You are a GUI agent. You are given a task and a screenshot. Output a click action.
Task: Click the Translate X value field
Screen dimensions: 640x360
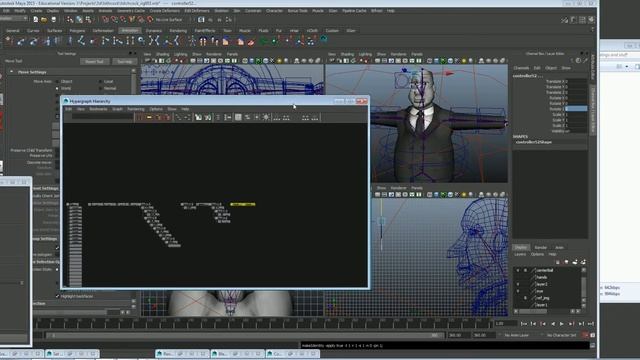576,82
